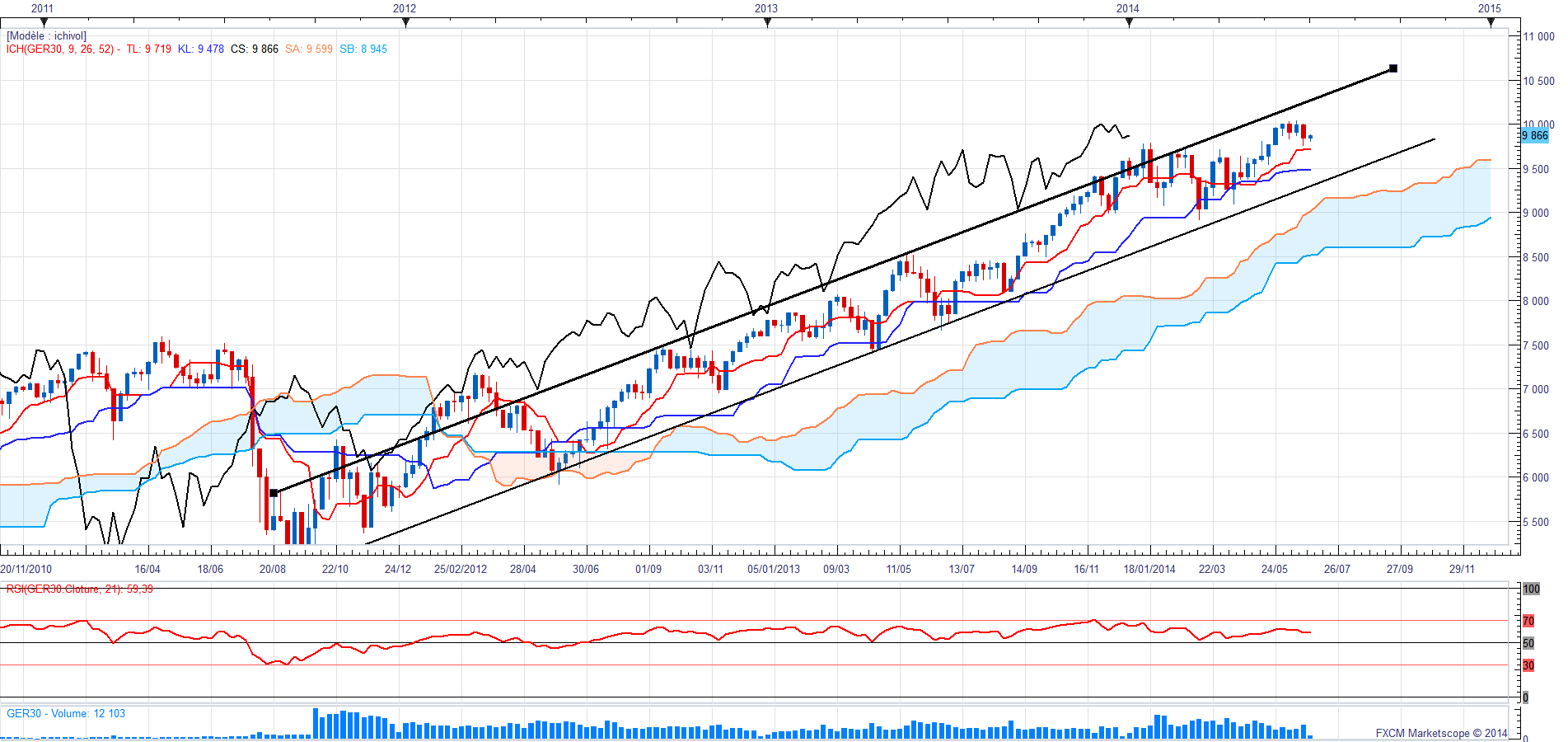Click the CS: 9 866 legend value
Image resolution: width=1568 pixels, height=742 pixels.
[x=255, y=49]
